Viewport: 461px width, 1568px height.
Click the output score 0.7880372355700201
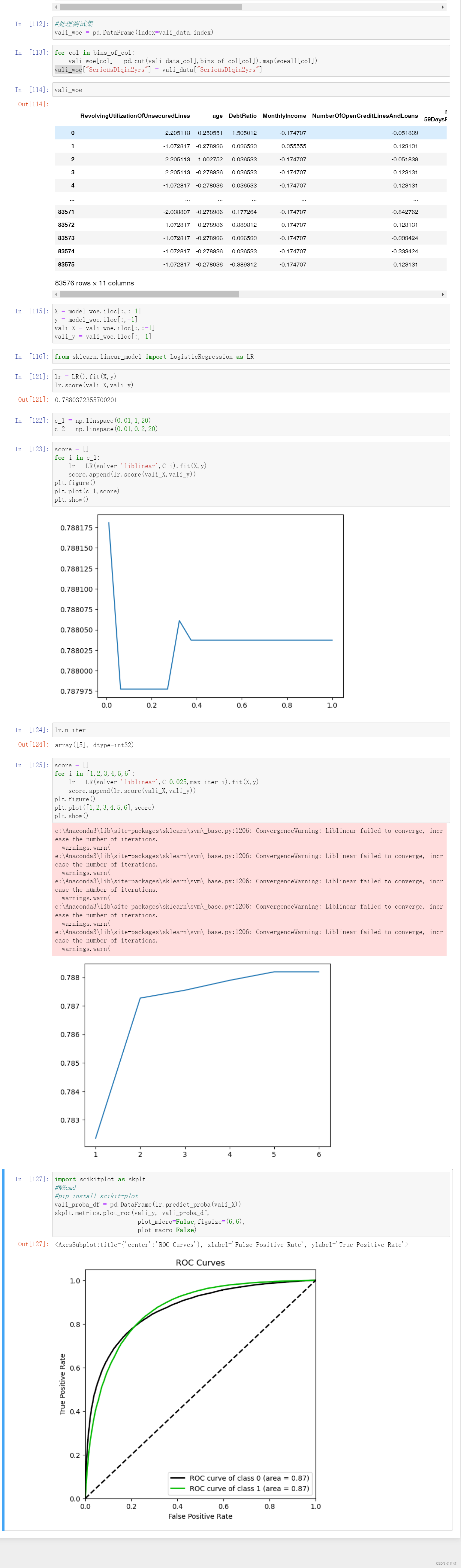click(x=86, y=400)
